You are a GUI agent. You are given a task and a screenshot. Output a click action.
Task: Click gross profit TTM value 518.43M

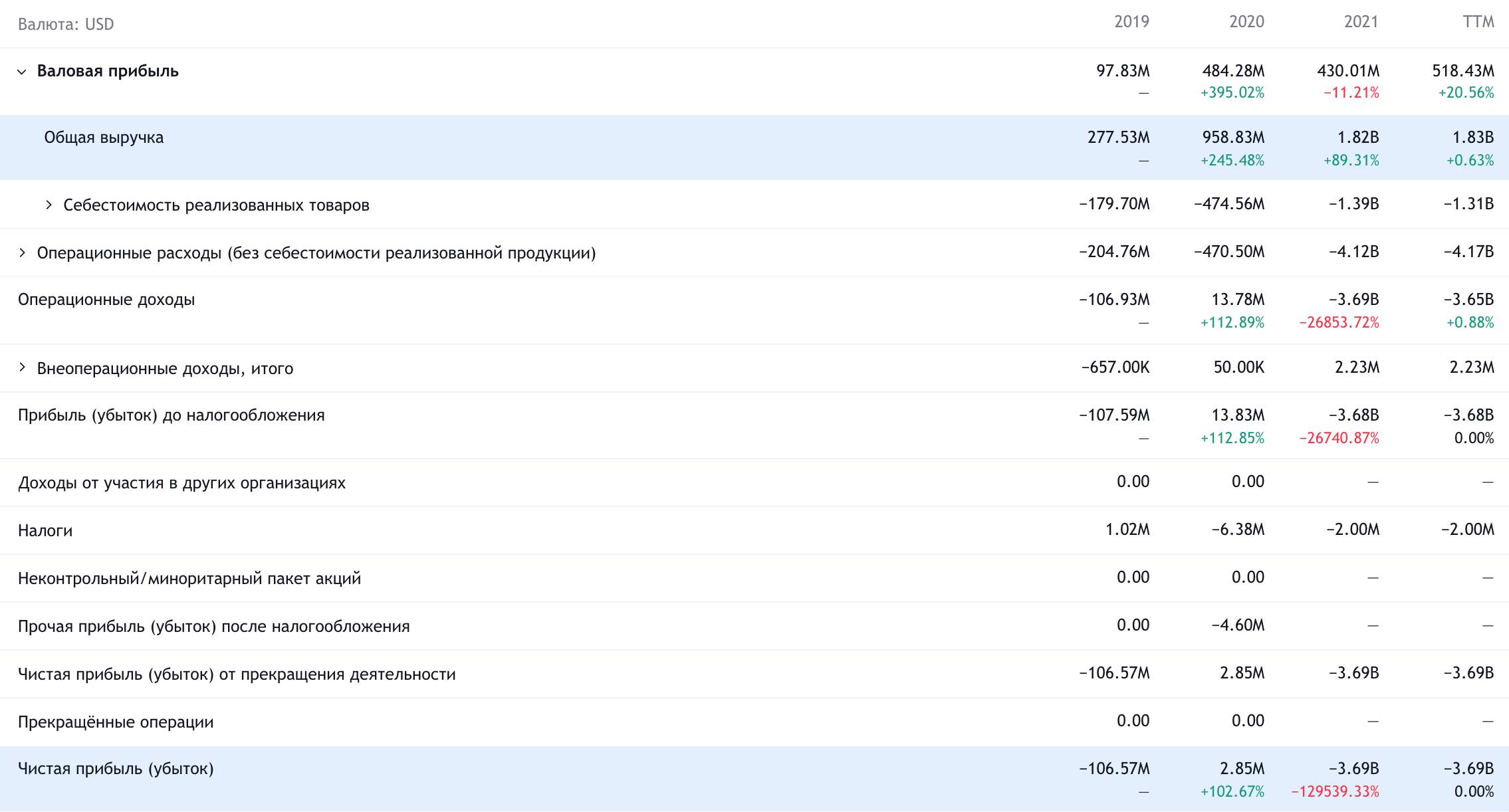(x=1463, y=71)
